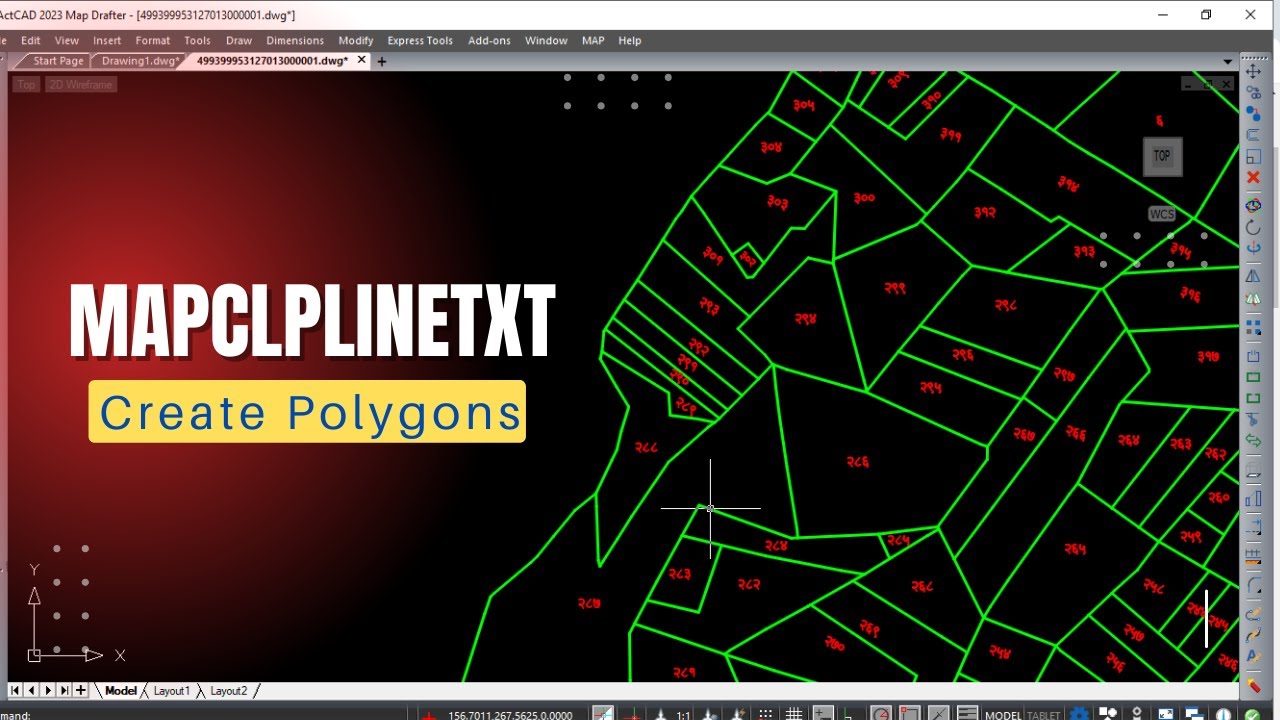This screenshot has width=1280, height=720.
Task: Open the Draw menu
Action: pos(239,40)
